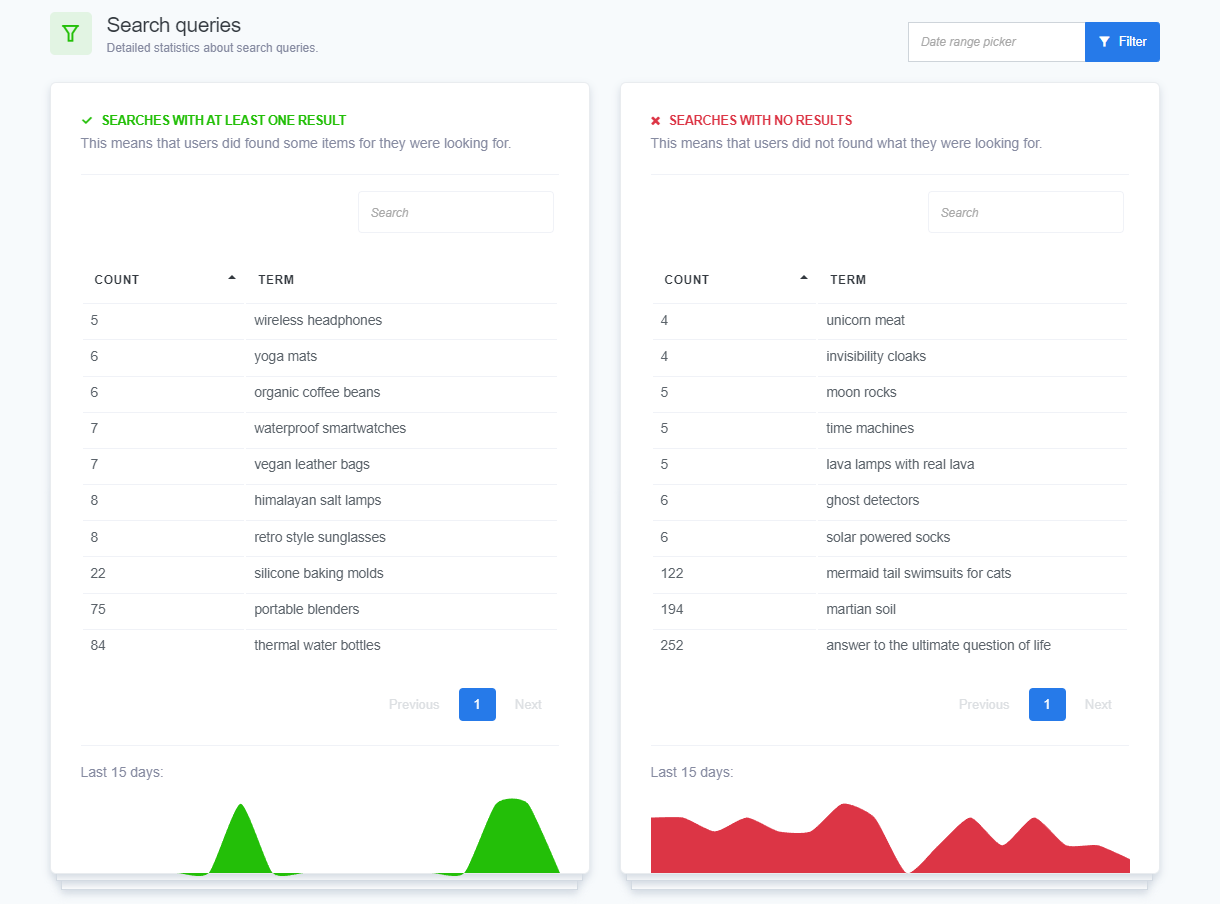Screen dimensions: 1220x904
Task: Select the 'wireless headphones' term
Action: 318,320
